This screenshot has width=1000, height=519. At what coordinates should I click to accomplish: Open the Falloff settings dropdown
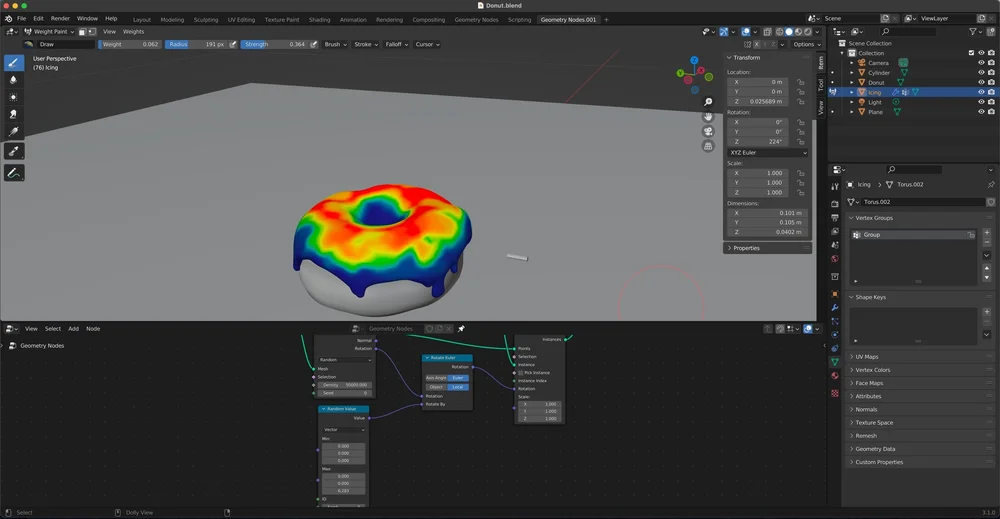click(x=397, y=45)
